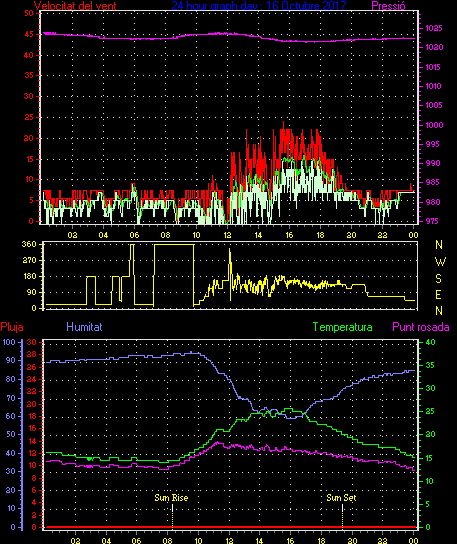This screenshot has height=544, width=457.
Task: Click the 'Sun Rise' label
Action: tap(171, 498)
